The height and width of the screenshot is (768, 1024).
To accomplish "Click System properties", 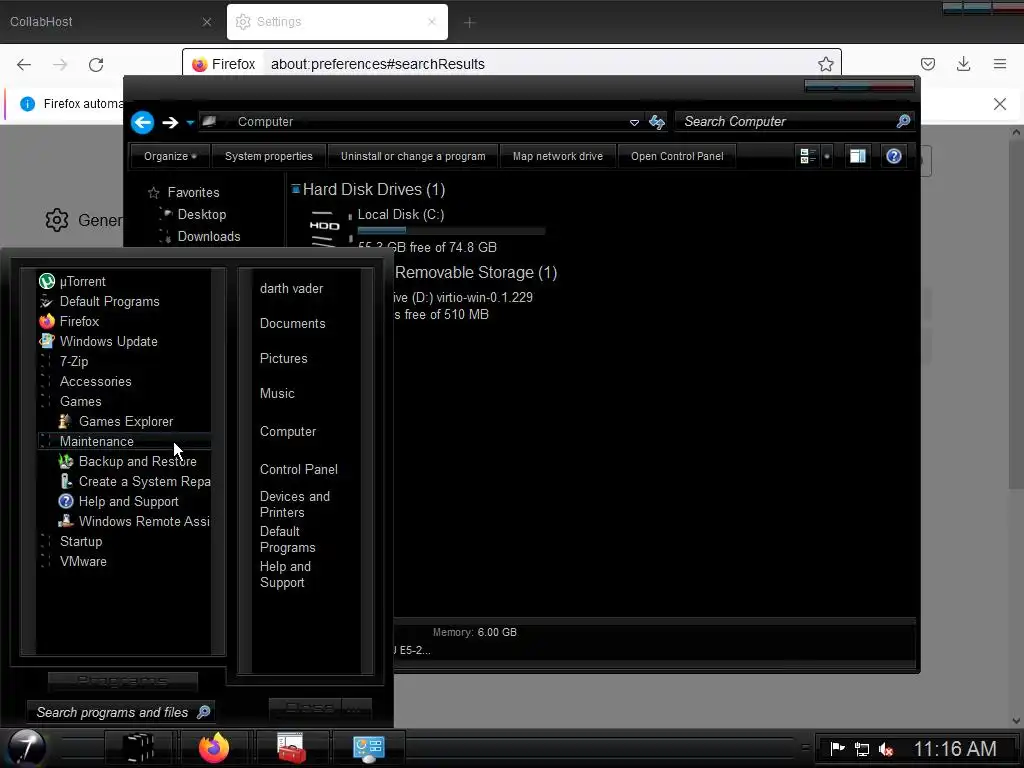I will coord(268,156).
